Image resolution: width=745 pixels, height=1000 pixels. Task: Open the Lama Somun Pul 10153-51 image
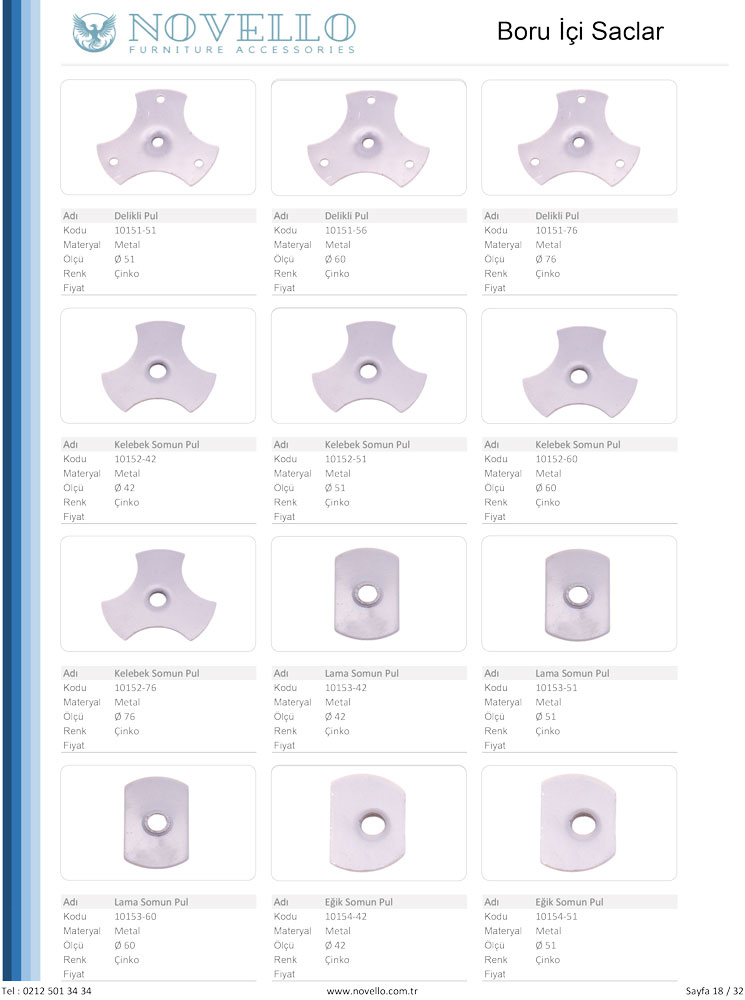(x=579, y=594)
